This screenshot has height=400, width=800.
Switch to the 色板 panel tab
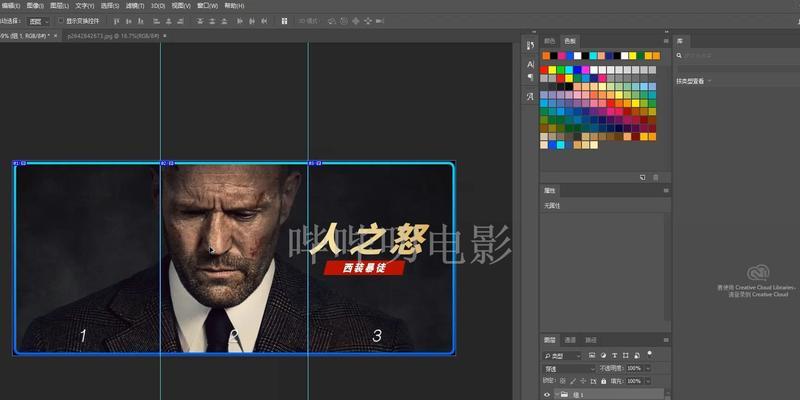pos(569,41)
